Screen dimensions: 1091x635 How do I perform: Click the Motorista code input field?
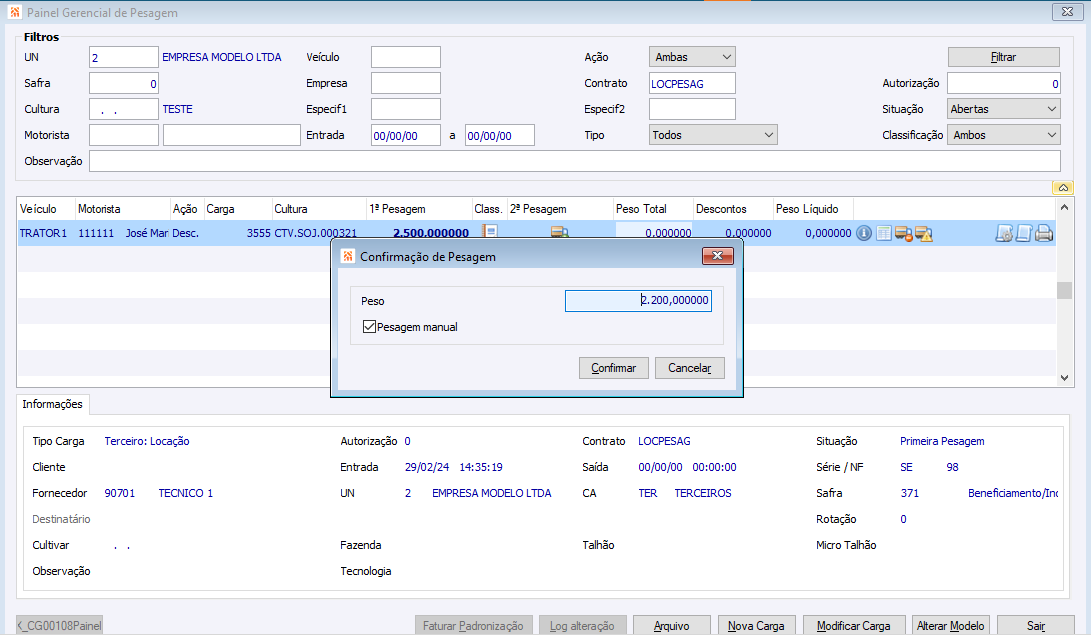124,135
